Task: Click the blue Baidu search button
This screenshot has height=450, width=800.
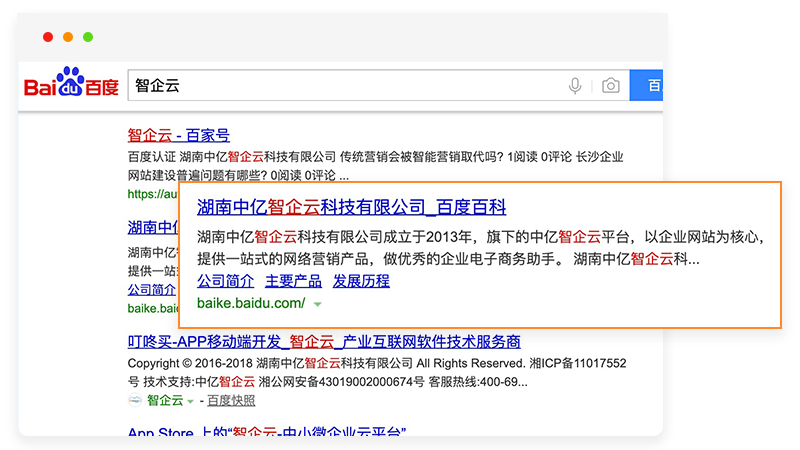Action: coord(646,85)
